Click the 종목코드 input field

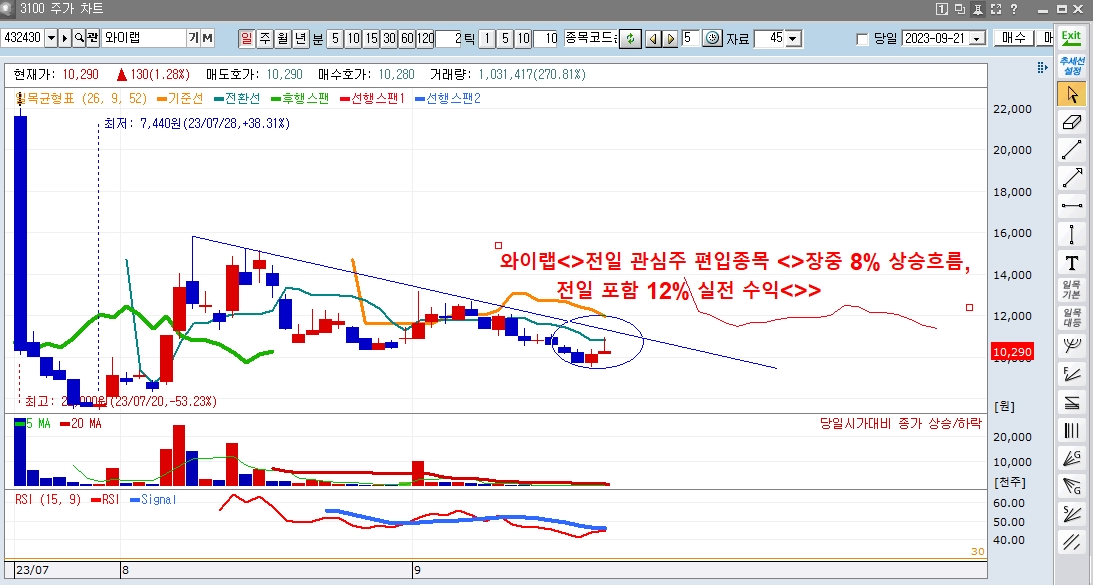[591, 38]
